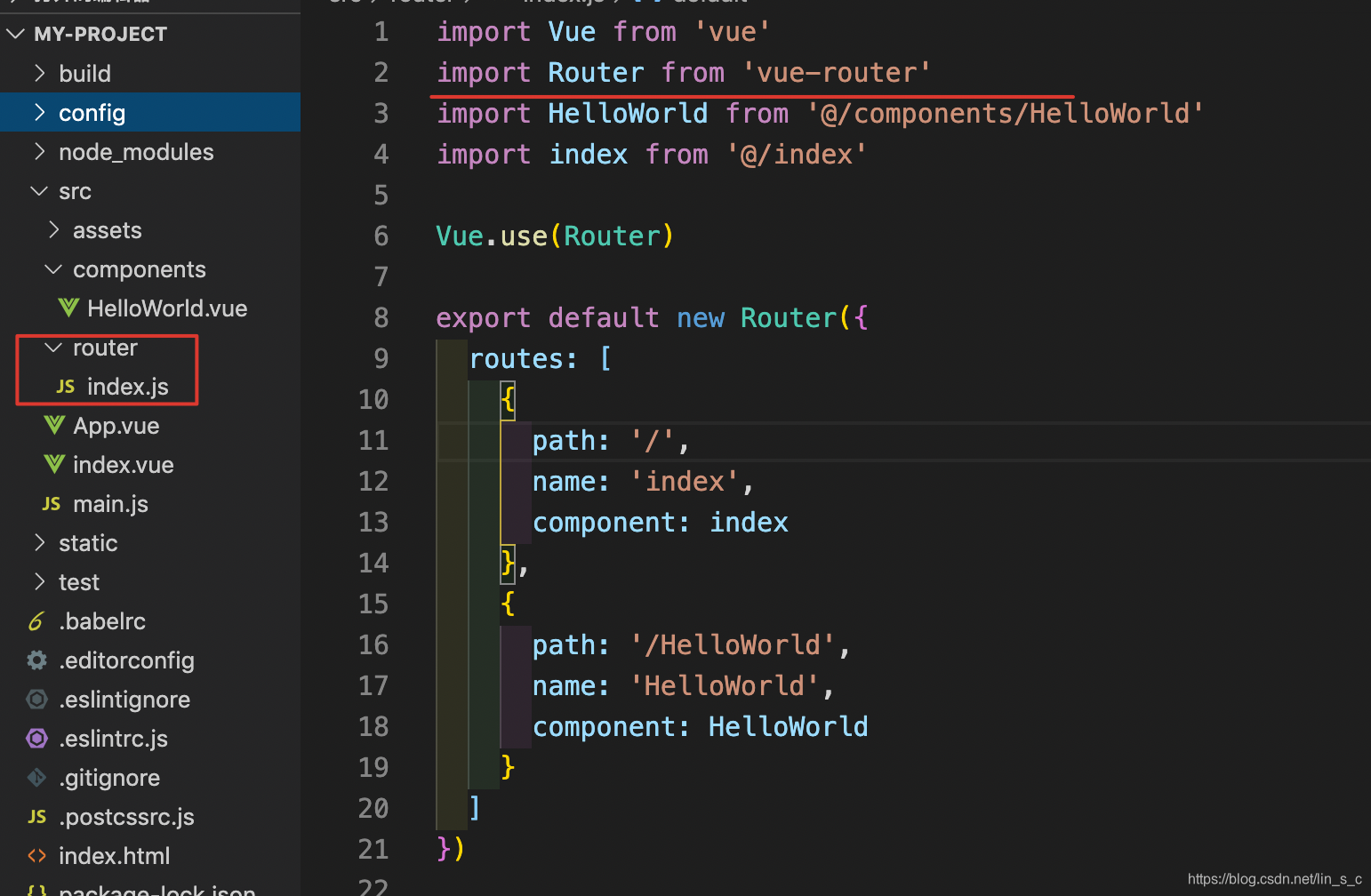Click line number 11 in gutter

(373, 440)
